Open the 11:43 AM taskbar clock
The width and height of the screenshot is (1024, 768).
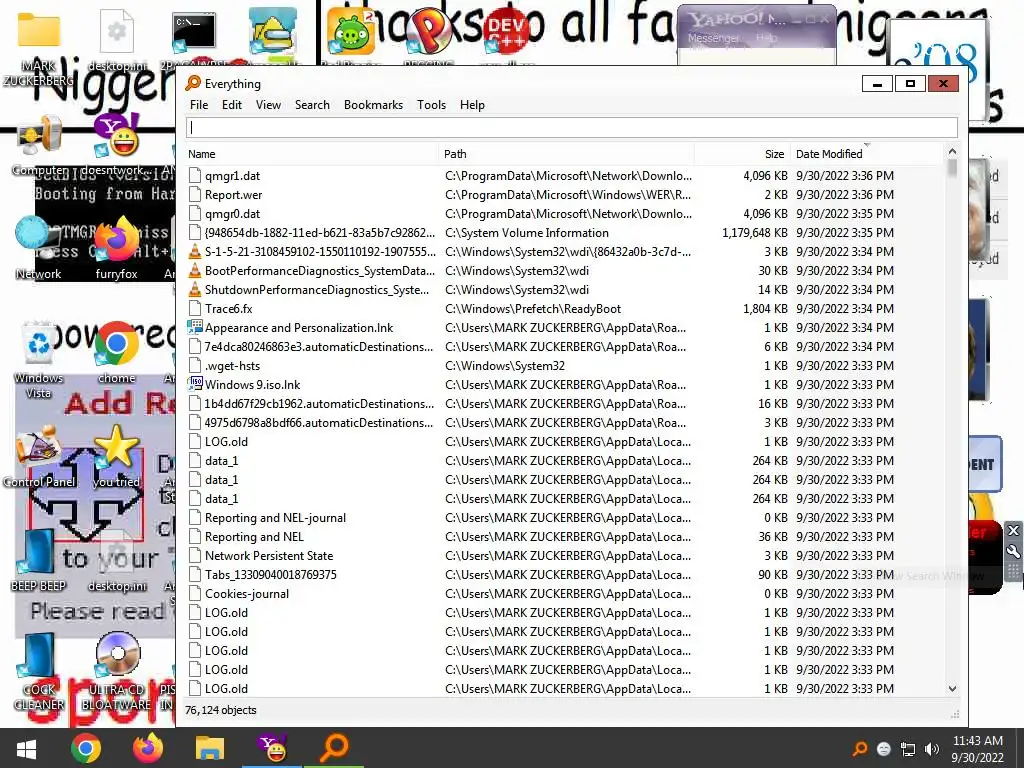pyautogui.click(x=977, y=749)
